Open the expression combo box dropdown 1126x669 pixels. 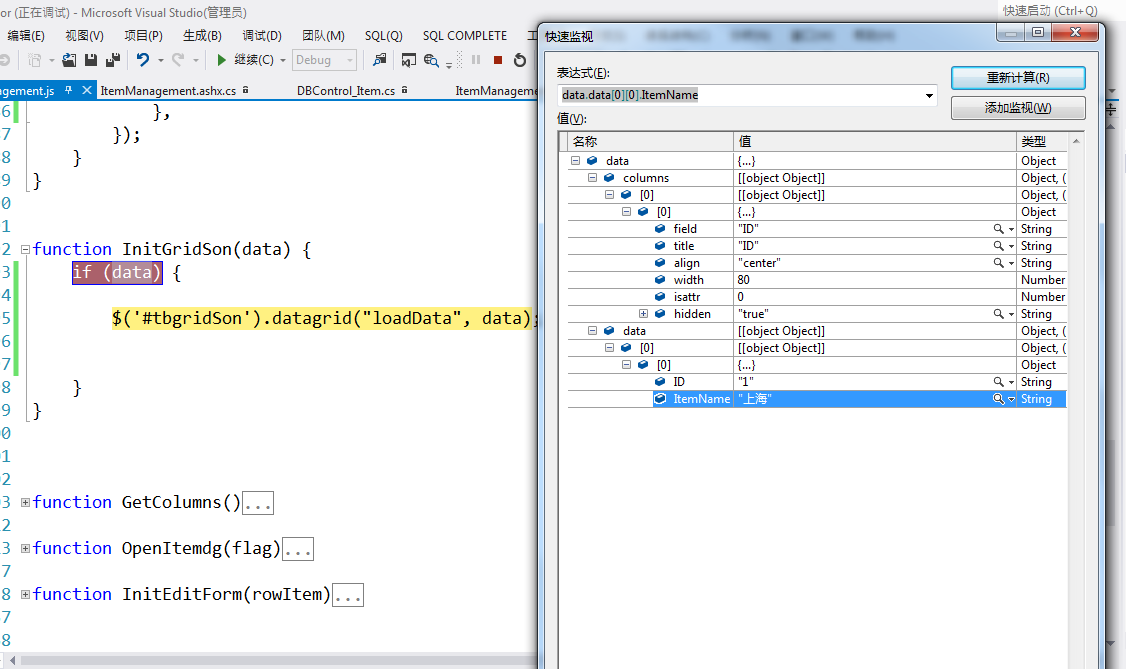(x=929, y=95)
